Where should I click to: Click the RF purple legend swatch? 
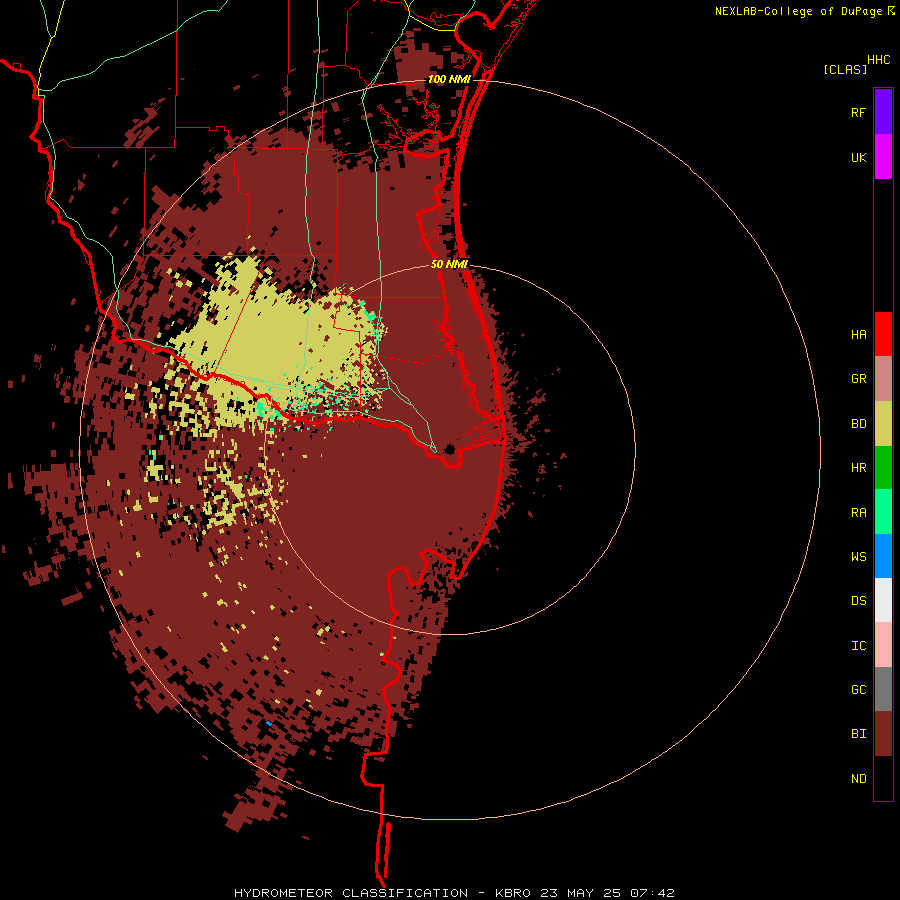883,111
